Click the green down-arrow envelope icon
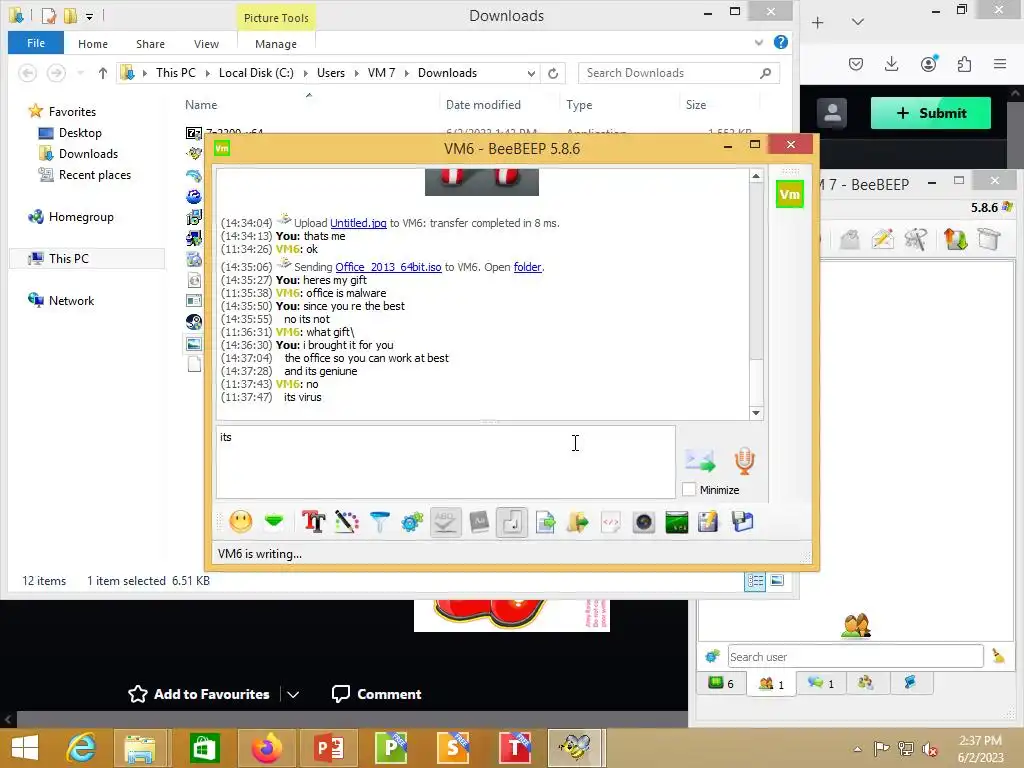This screenshot has width=1024, height=768. 274,521
